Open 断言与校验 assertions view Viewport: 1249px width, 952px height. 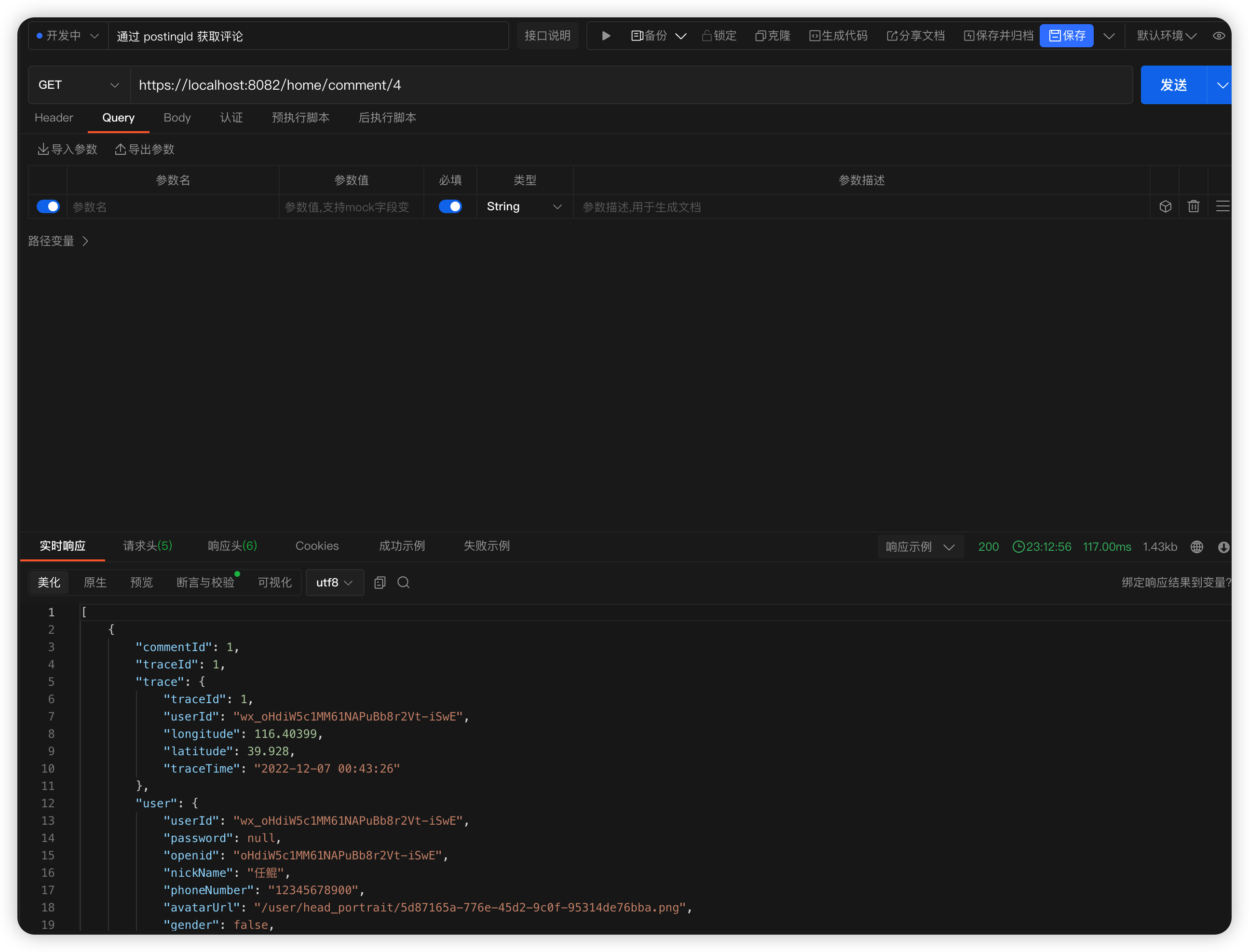206,583
